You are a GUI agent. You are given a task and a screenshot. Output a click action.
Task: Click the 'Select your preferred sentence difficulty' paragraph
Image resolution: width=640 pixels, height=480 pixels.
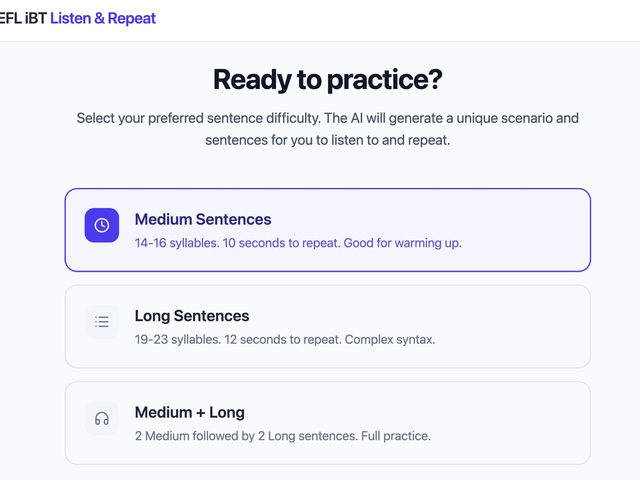(328, 129)
